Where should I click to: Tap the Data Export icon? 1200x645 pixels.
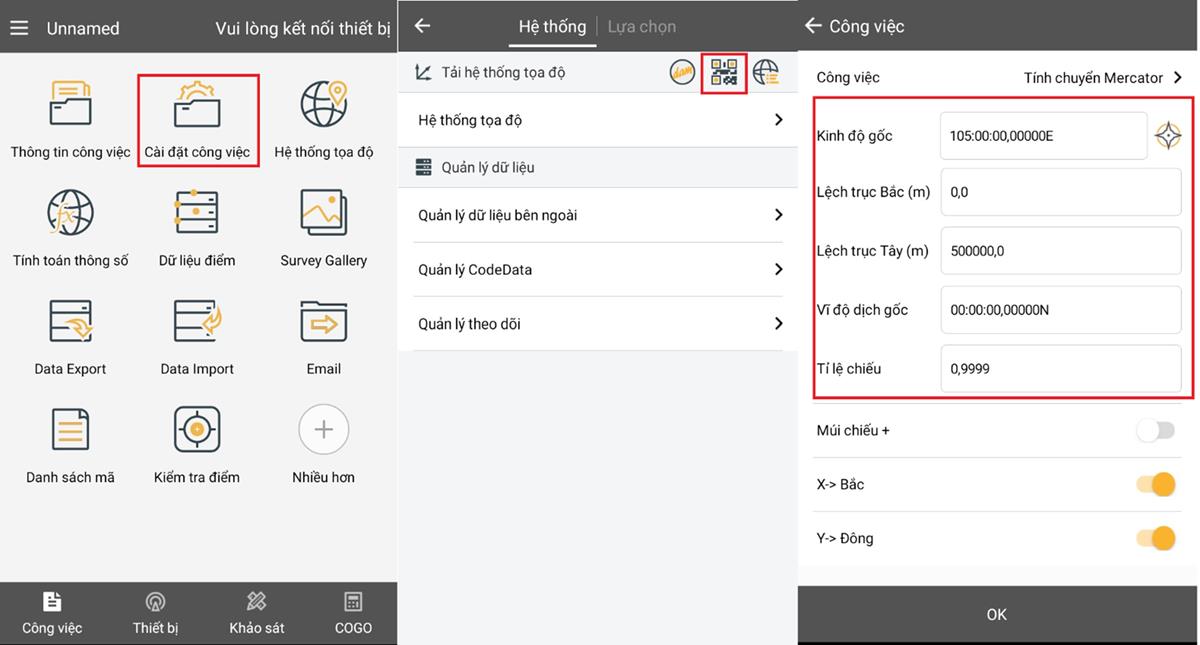coord(70,322)
